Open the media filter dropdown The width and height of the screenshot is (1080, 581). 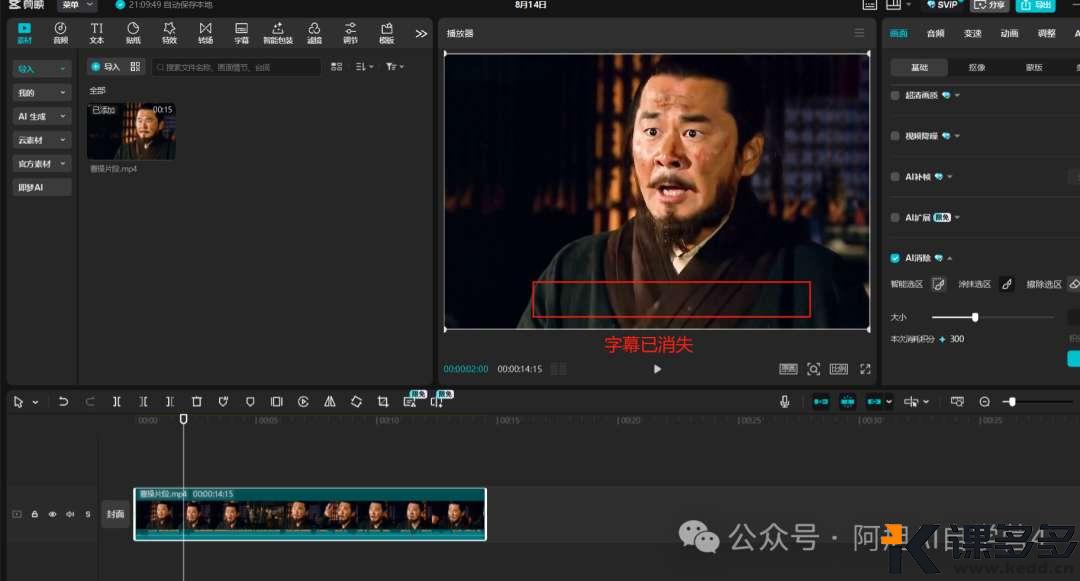tap(395, 67)
